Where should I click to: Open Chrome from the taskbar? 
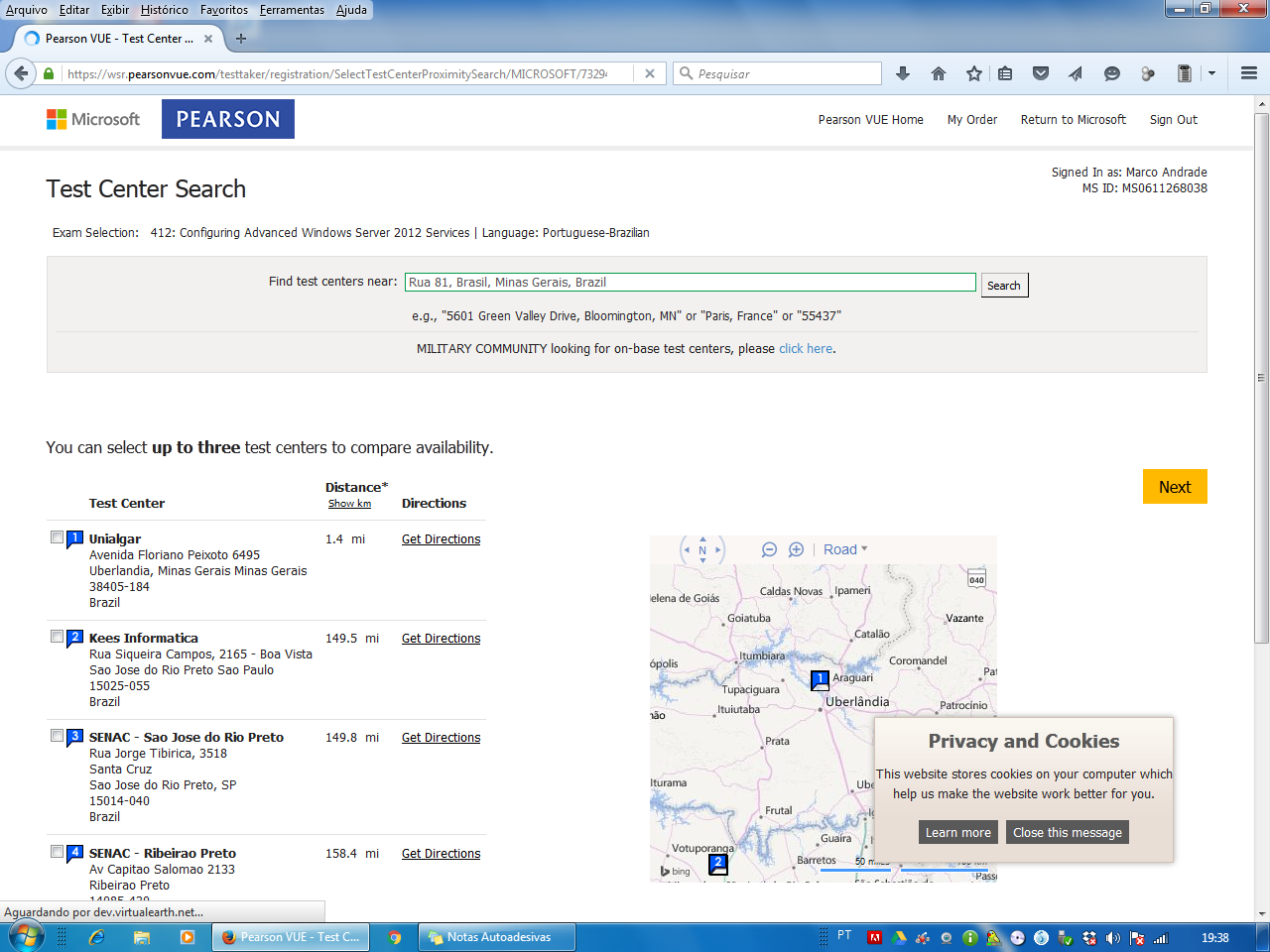pos(394,937)
